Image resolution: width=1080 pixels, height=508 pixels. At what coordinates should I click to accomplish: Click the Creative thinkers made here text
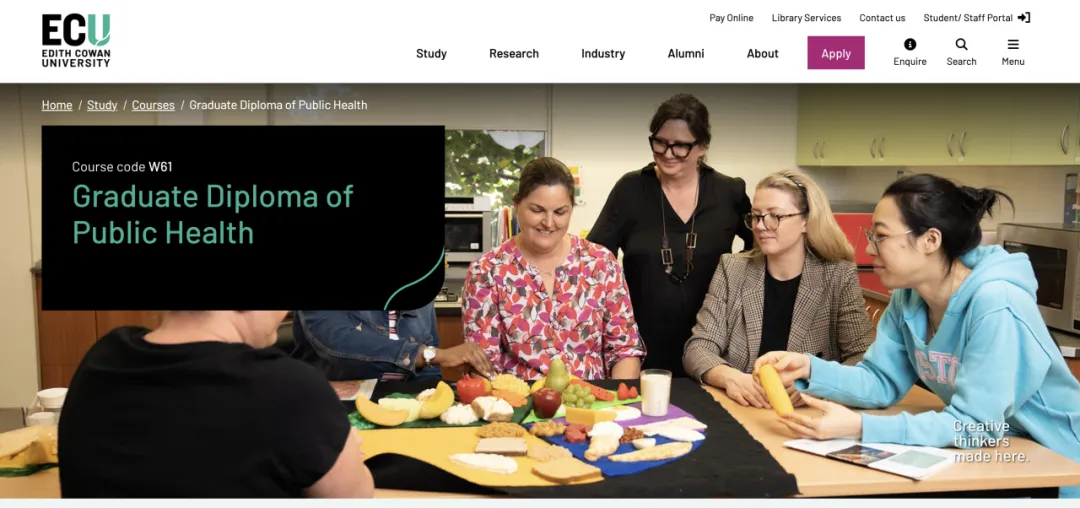pyautogui.click(x=991, y=441)
